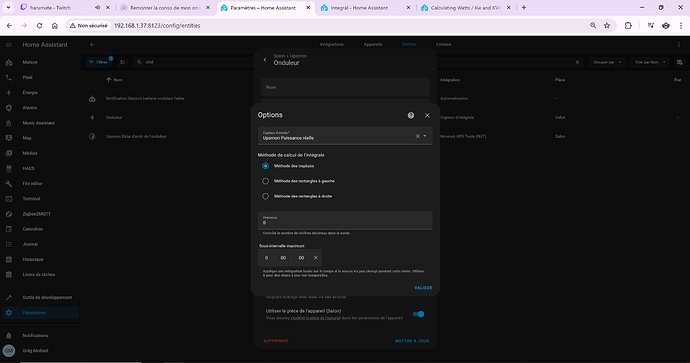
Task: Open the Calculating Watts browser tab
Action: (x=465, y=8)
